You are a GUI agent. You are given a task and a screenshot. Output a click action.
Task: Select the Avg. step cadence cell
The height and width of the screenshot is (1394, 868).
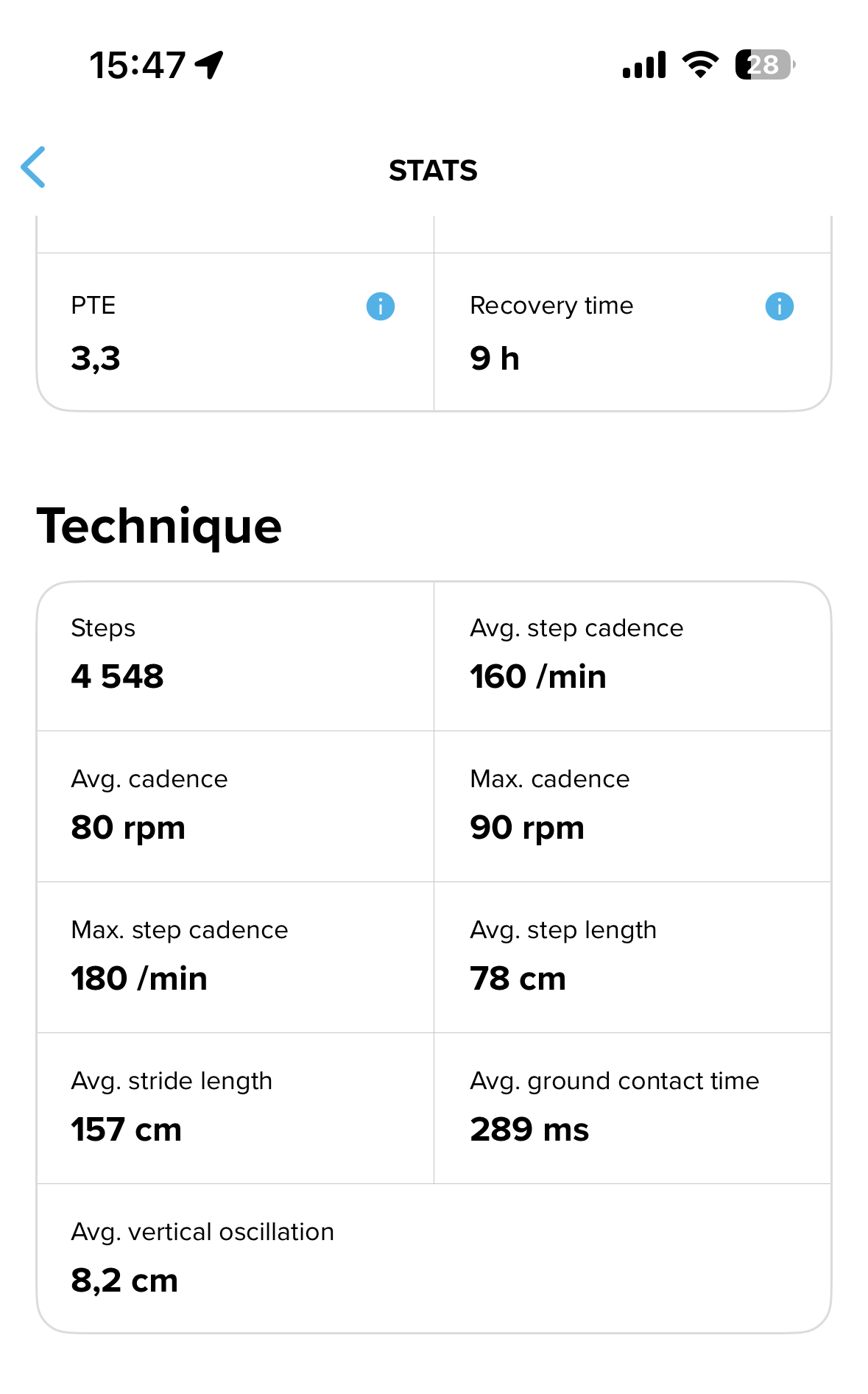[x=632, y=656]
